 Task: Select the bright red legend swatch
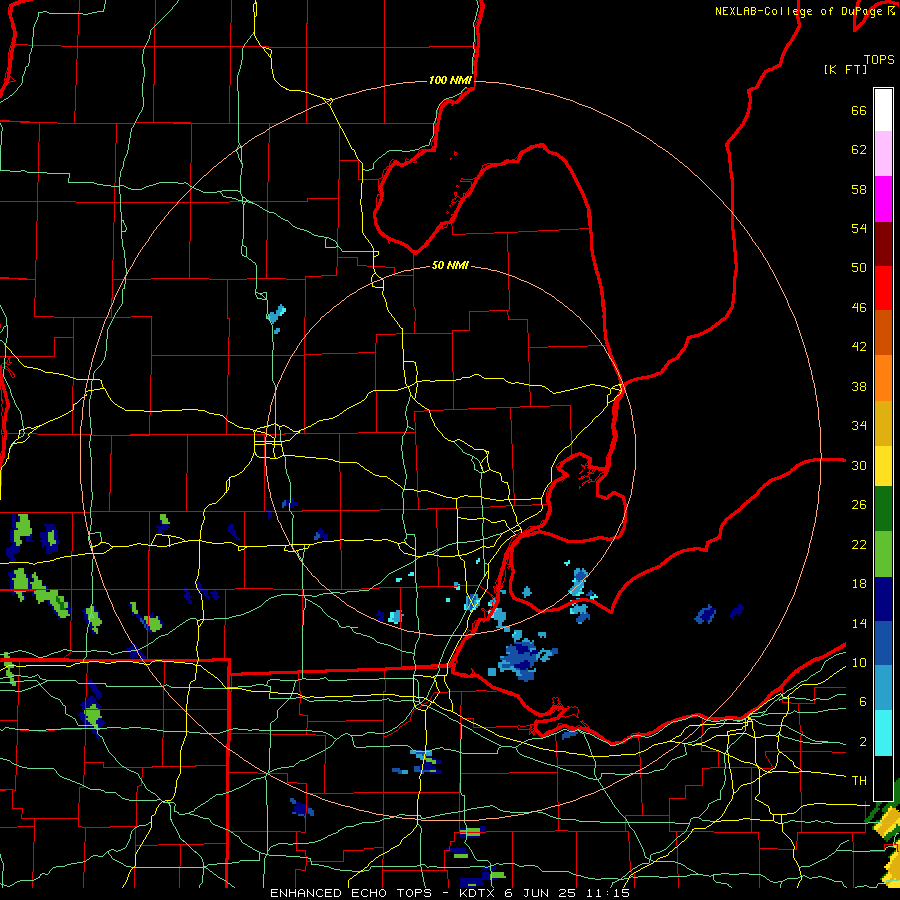pos(883,288)
